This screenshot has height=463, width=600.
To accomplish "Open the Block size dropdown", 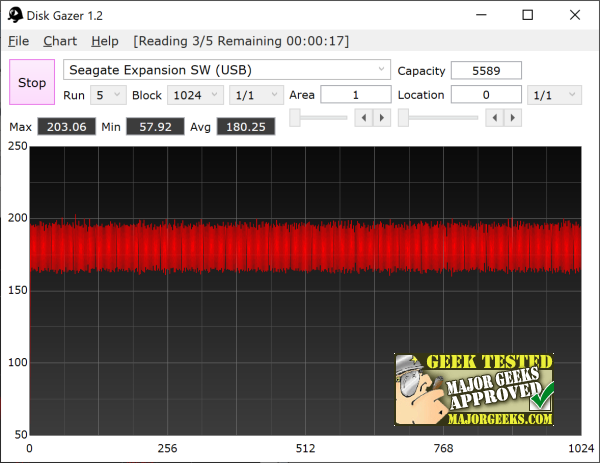I will [x=195, y=95].
